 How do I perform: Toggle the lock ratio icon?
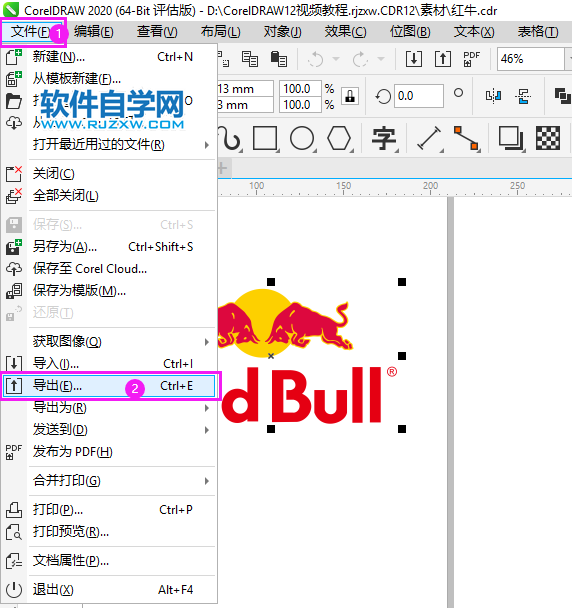(x=350, y=96)
